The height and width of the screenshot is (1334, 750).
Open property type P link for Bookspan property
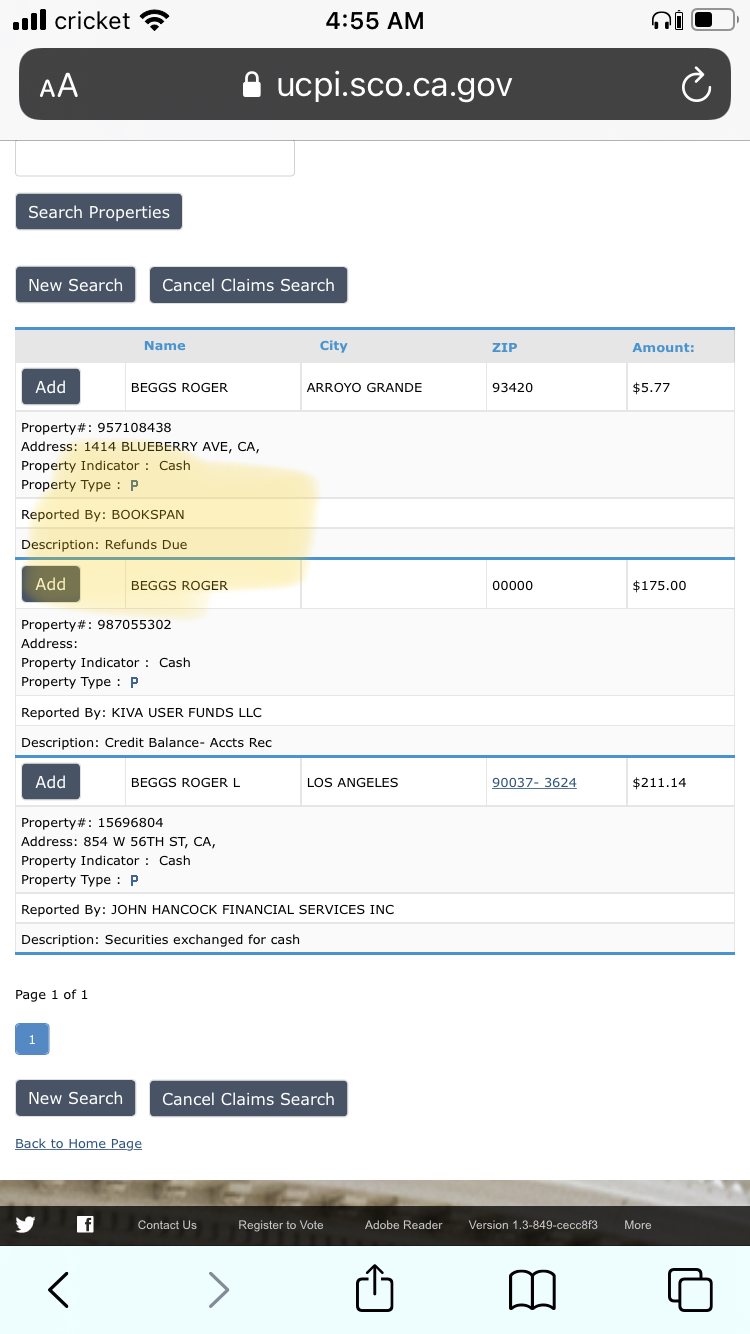[x=134, y=485]
